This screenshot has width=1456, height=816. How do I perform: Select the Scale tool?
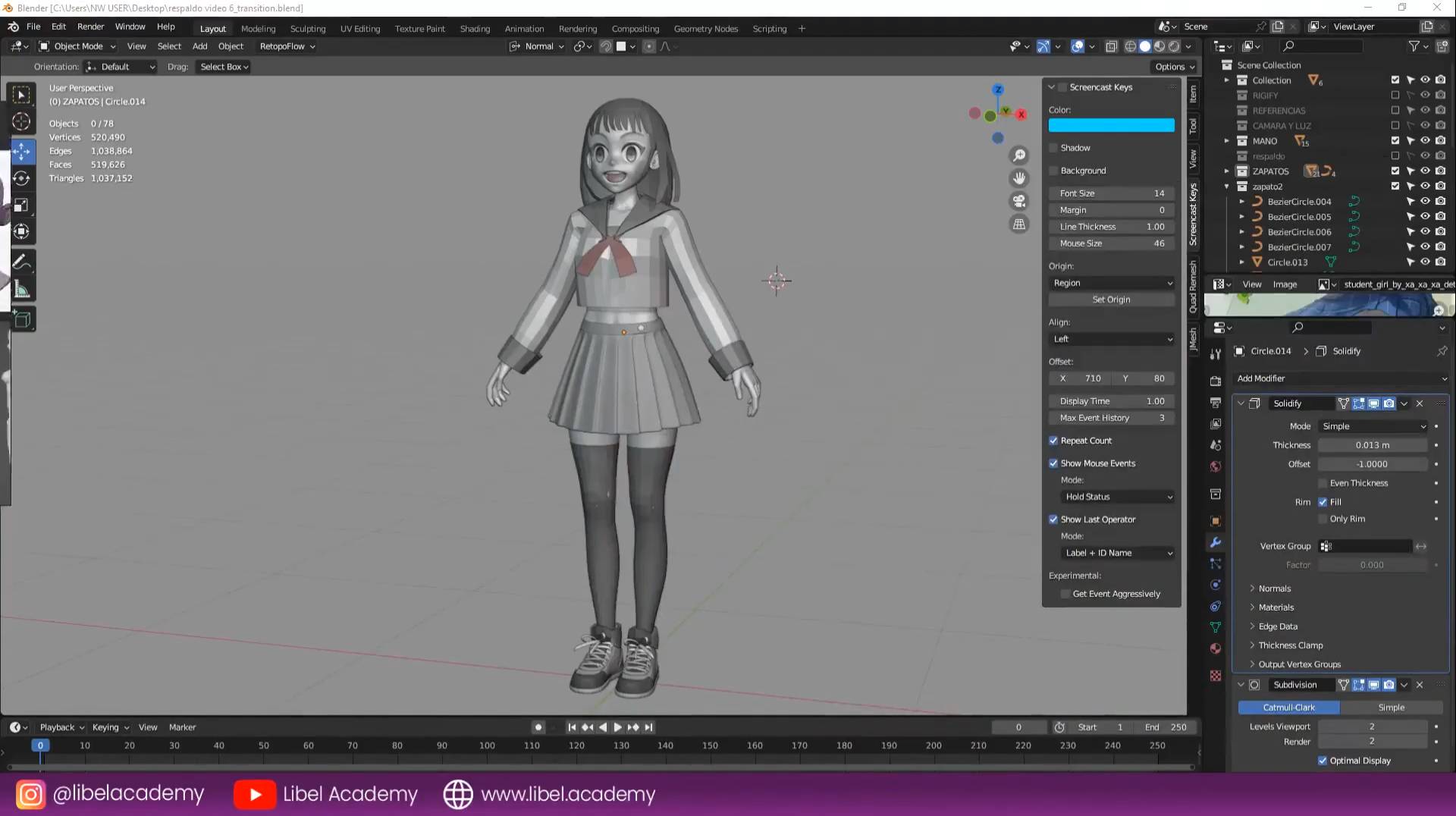22,206
